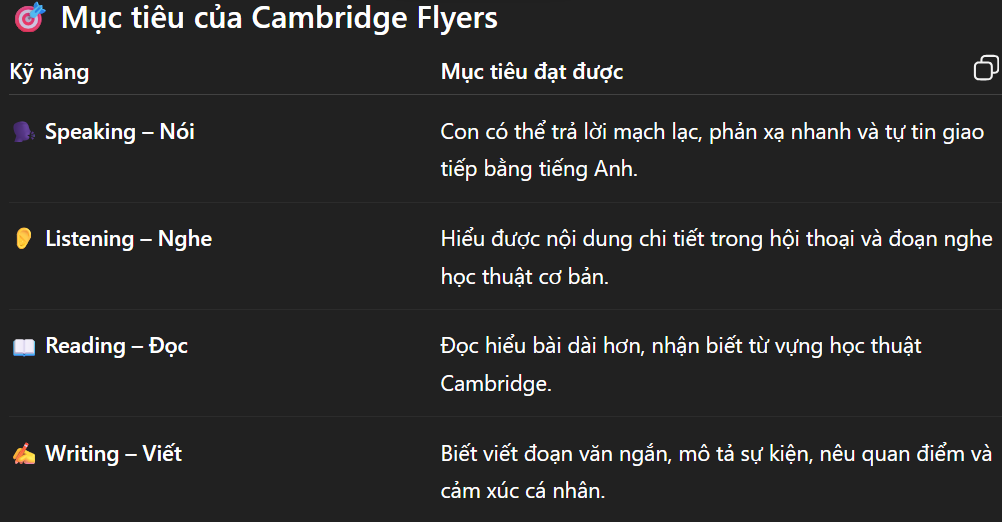Click the line "cảm xúc cá nhân."
1002x522 pixels.
click(524, 492)
